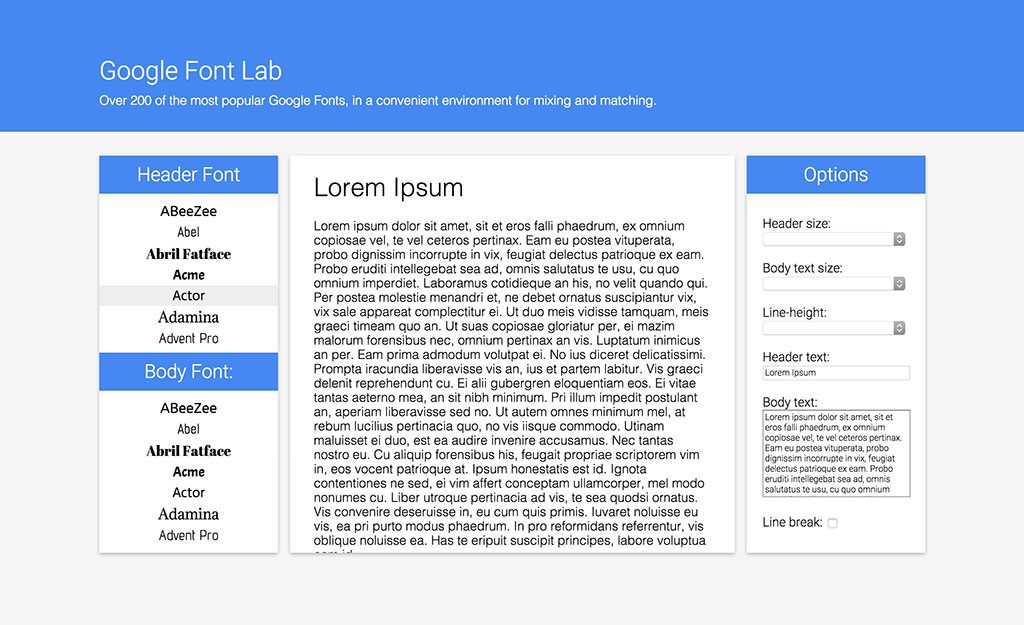Select Advent Pro as the header font
The image size is (1024, 625).
(188, 337)
